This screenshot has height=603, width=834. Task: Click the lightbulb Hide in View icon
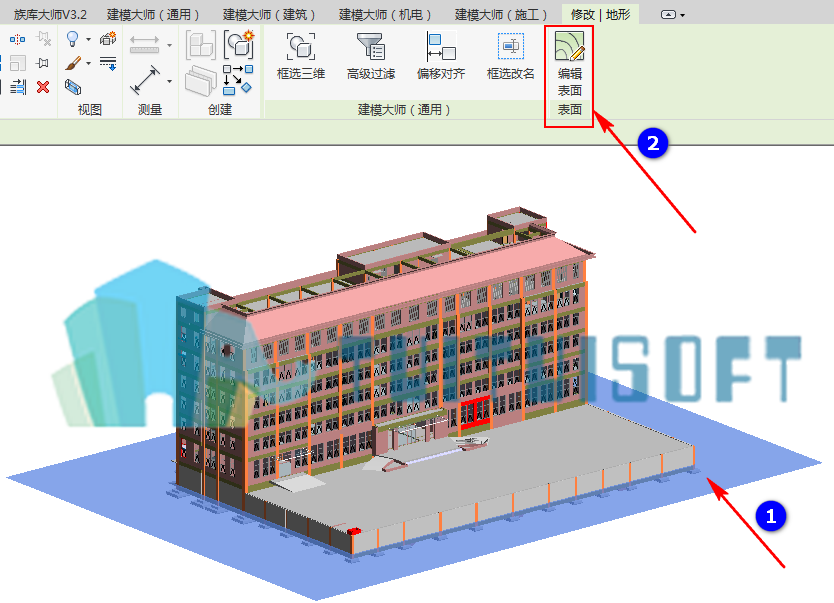pyautogui.click(x=72, y=39)
